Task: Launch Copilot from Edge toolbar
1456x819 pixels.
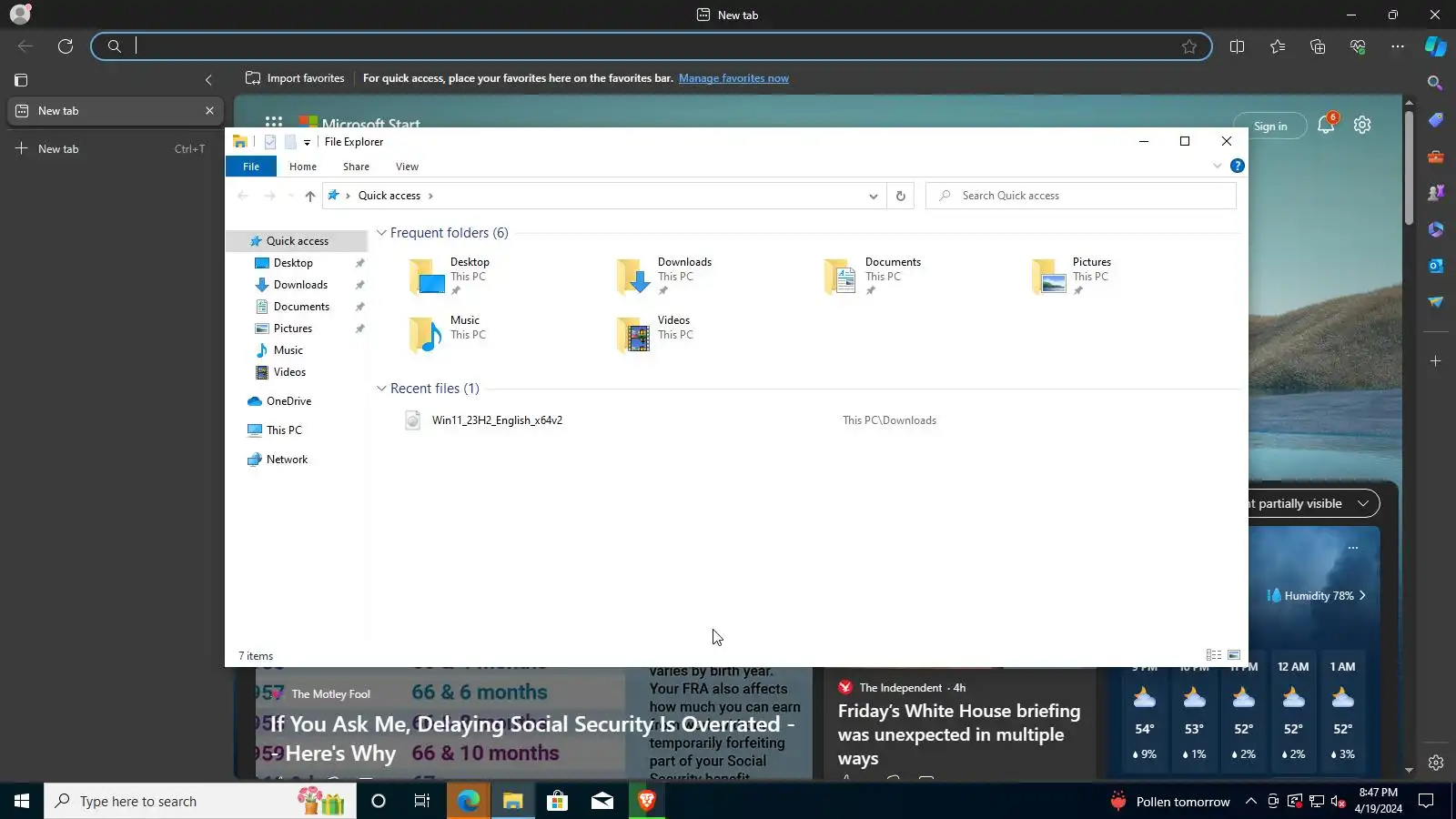Action: pos(1436,46)
